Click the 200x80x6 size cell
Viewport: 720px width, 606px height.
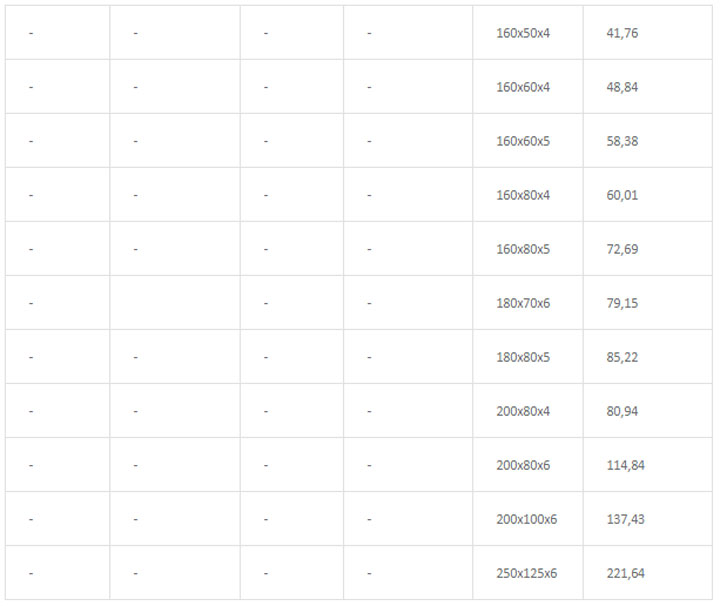523,465
